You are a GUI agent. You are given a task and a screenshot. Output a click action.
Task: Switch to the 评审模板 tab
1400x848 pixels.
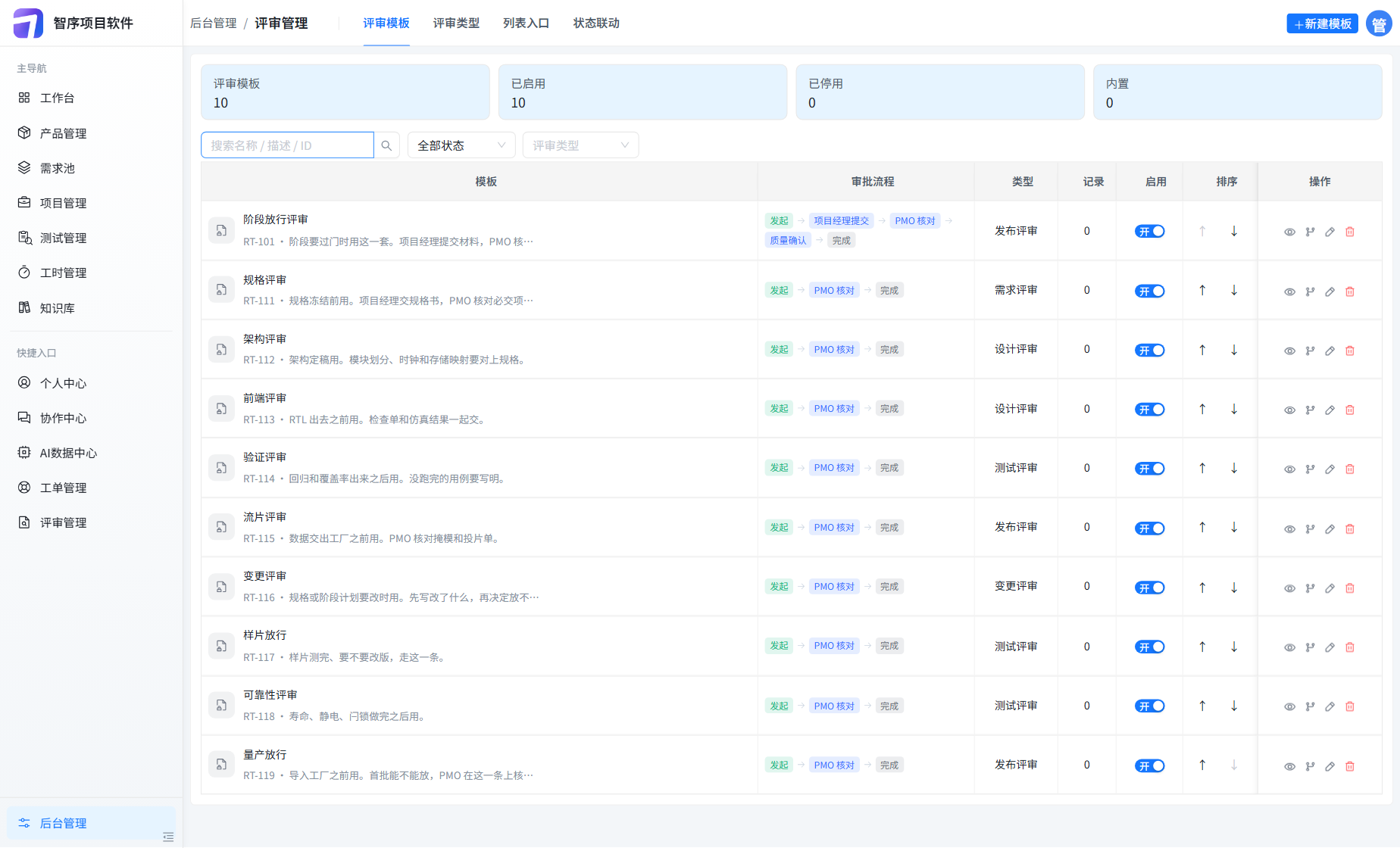(386, 23)
